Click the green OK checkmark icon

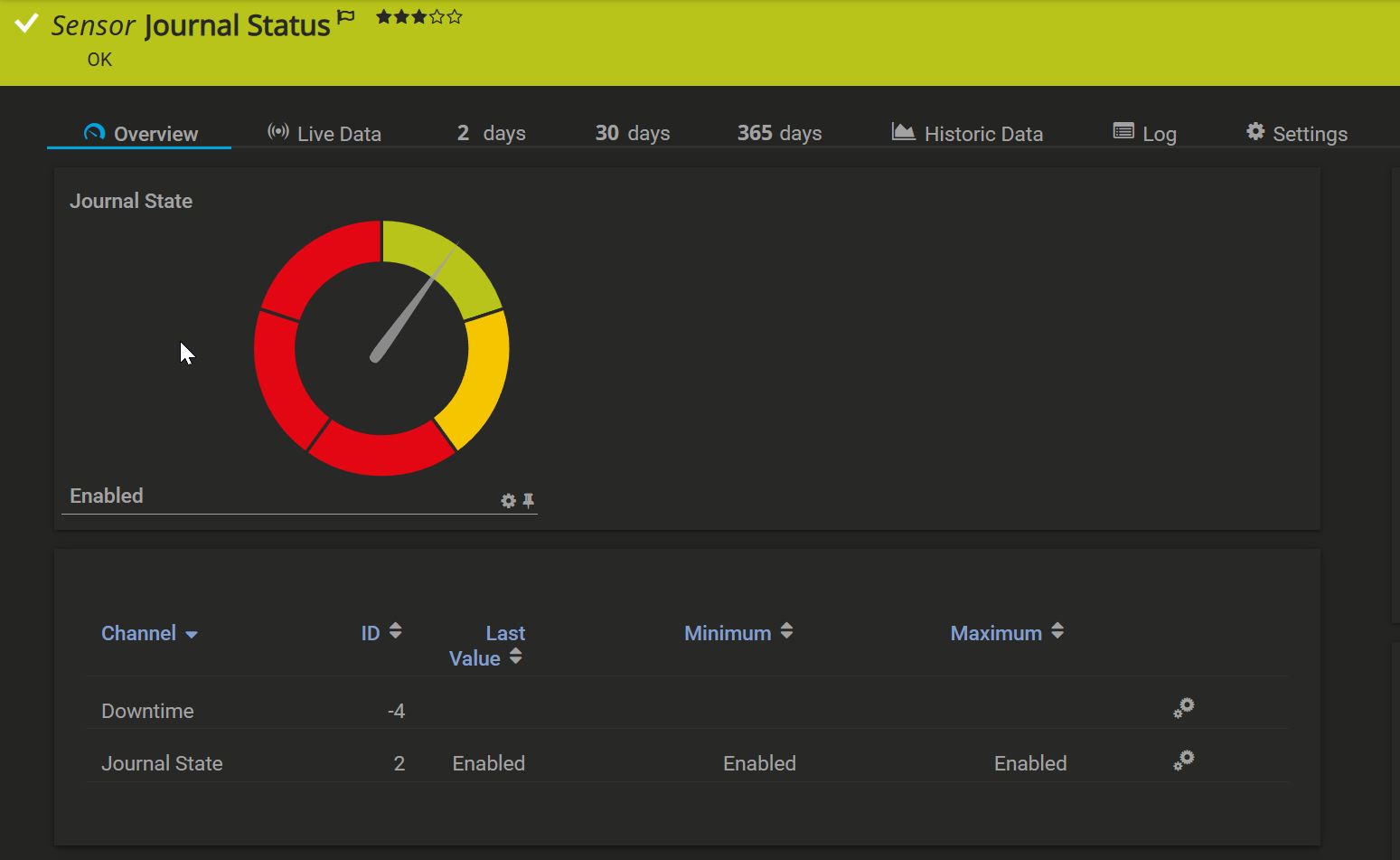tap(24, 23)
